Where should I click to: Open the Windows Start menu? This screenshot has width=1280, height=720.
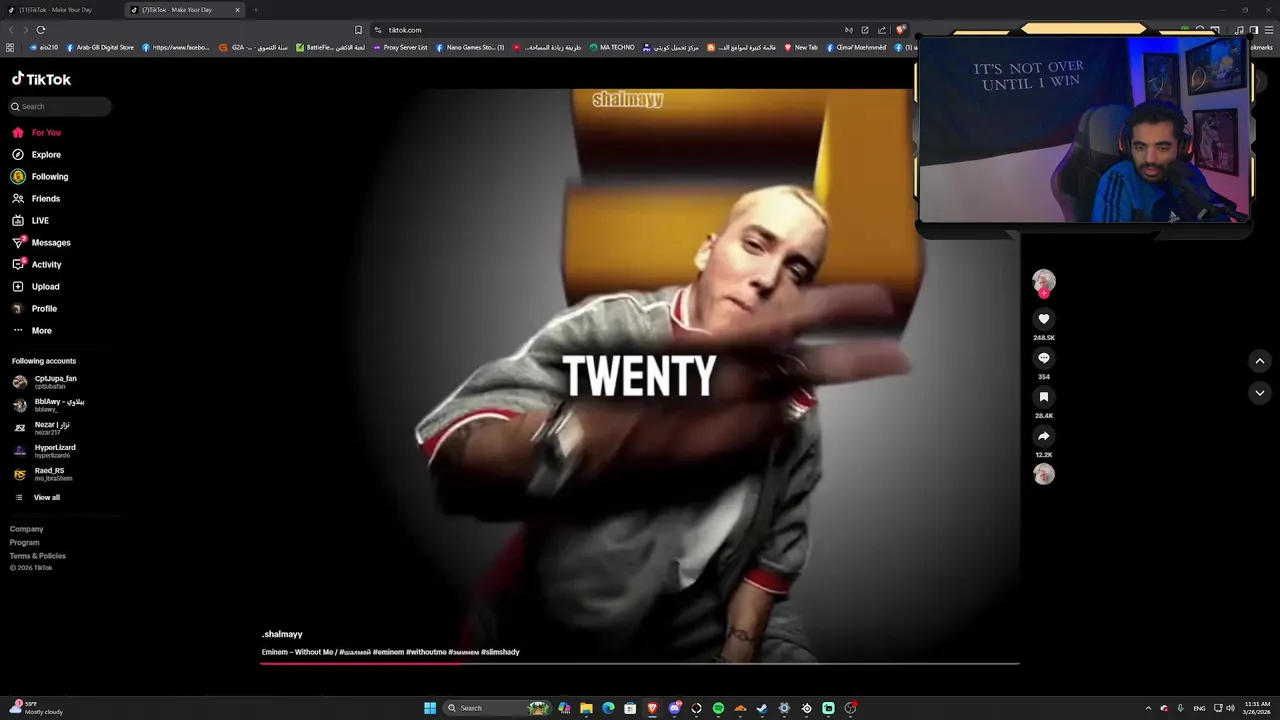(430, 708)
